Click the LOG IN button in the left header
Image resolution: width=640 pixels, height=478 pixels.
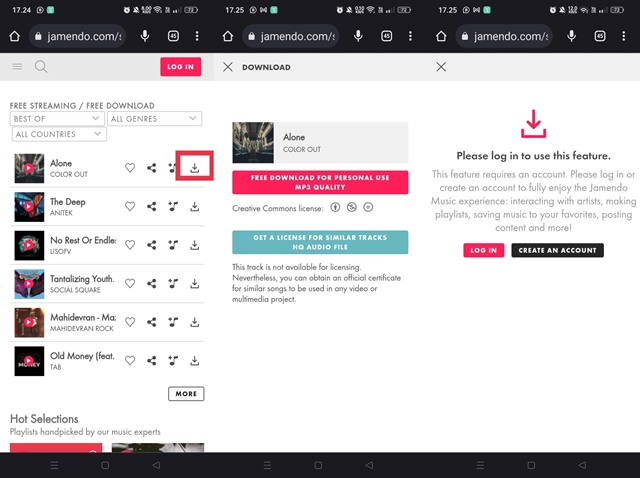tap(180, 67)
